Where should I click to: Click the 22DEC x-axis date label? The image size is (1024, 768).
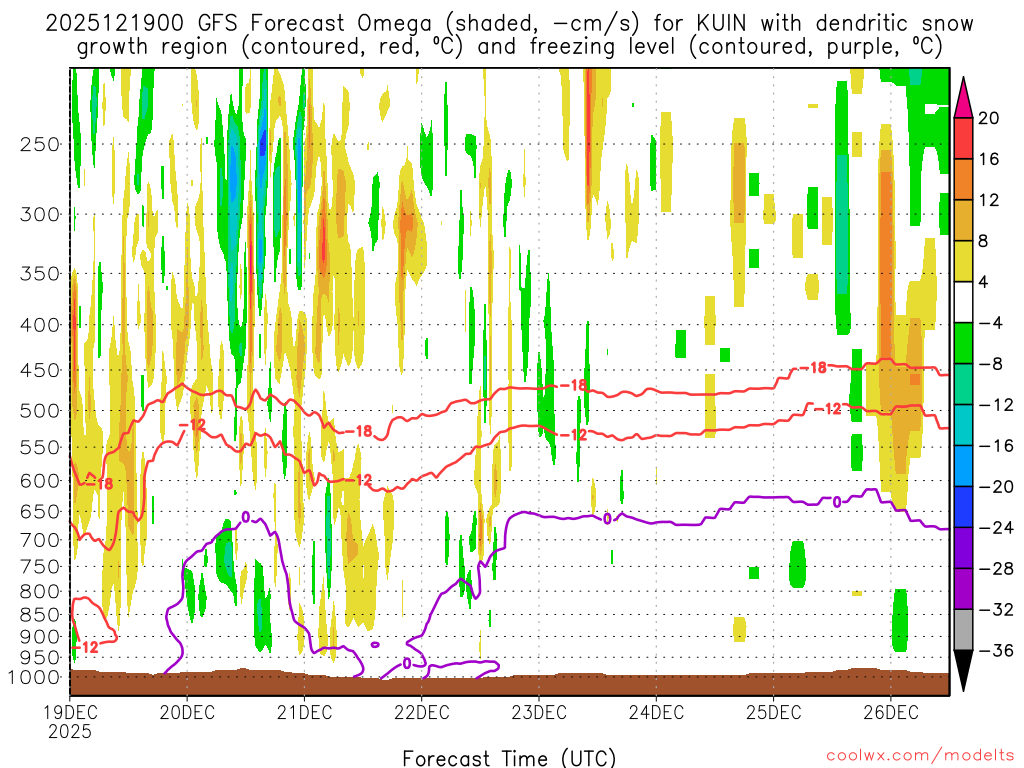point(421,712)
